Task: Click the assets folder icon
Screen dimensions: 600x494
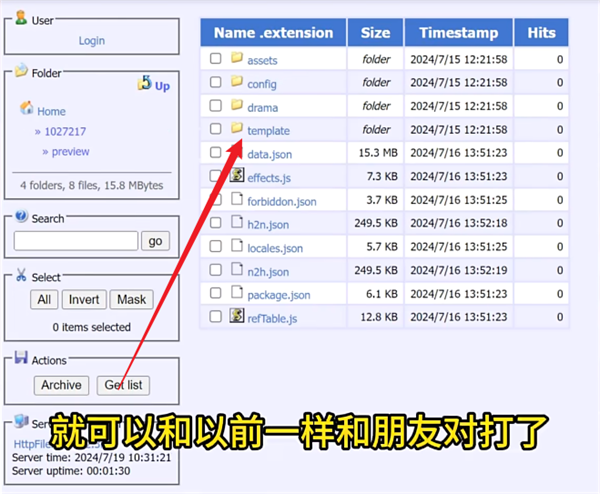Action: coord(237,59)
